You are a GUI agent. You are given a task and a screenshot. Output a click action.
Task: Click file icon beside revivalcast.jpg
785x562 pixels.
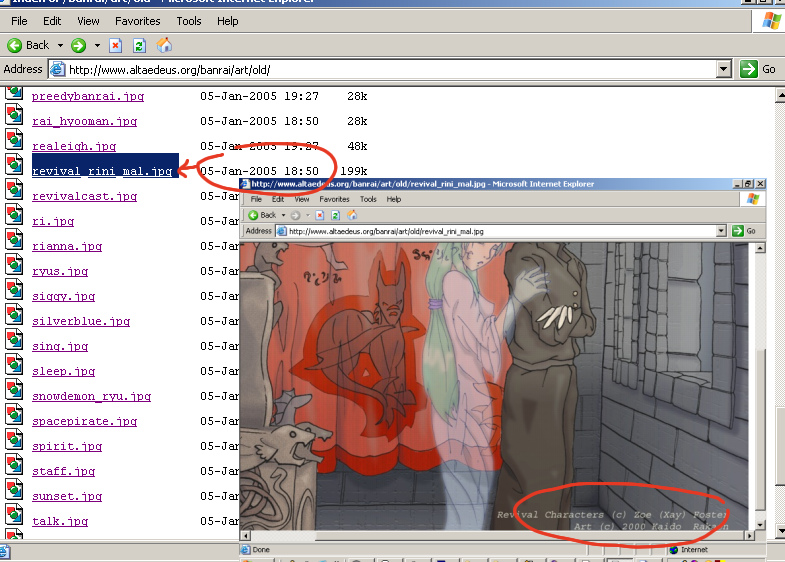point(14,190)
